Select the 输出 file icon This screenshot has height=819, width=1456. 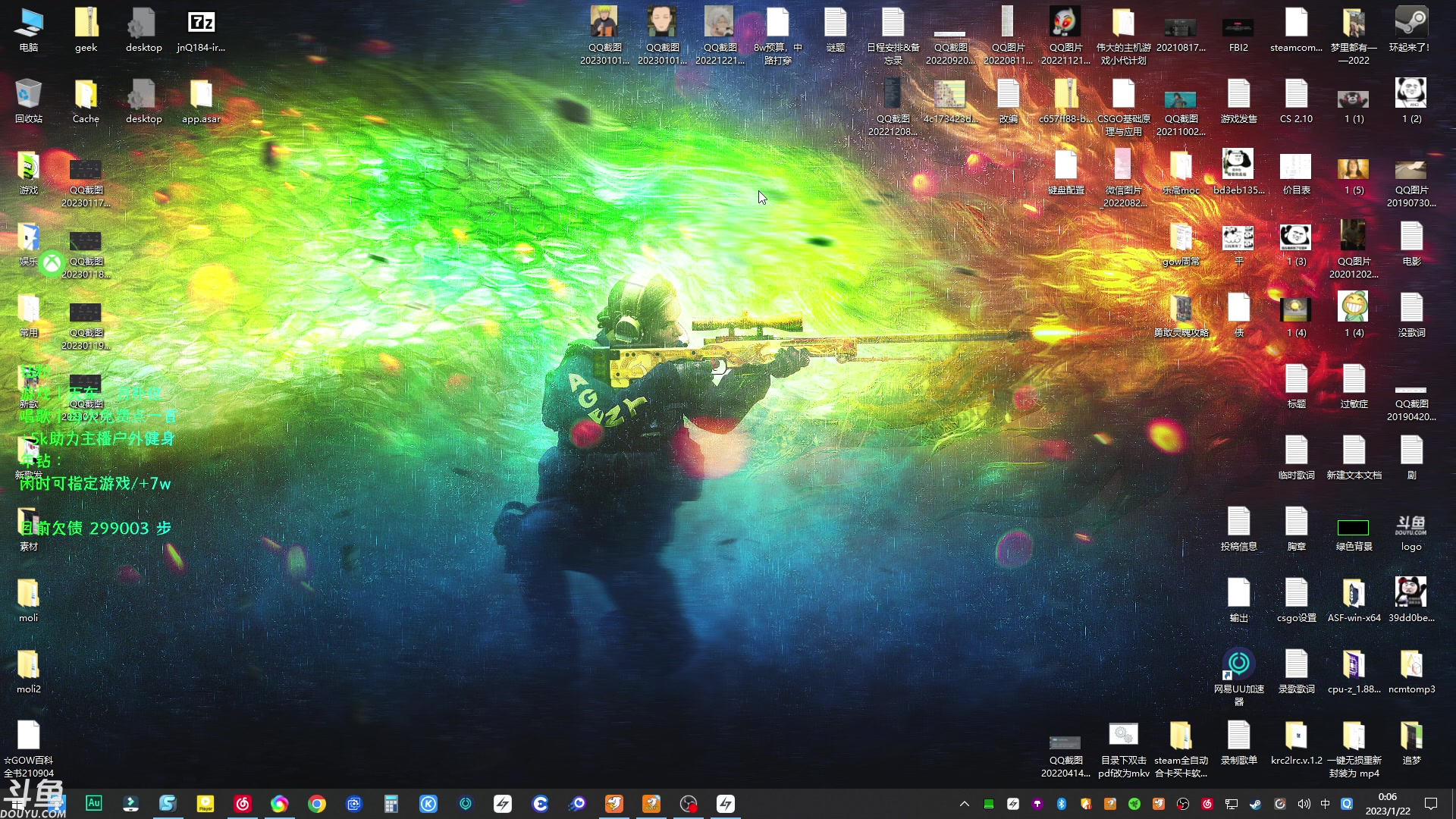(x=1238, y=599)
